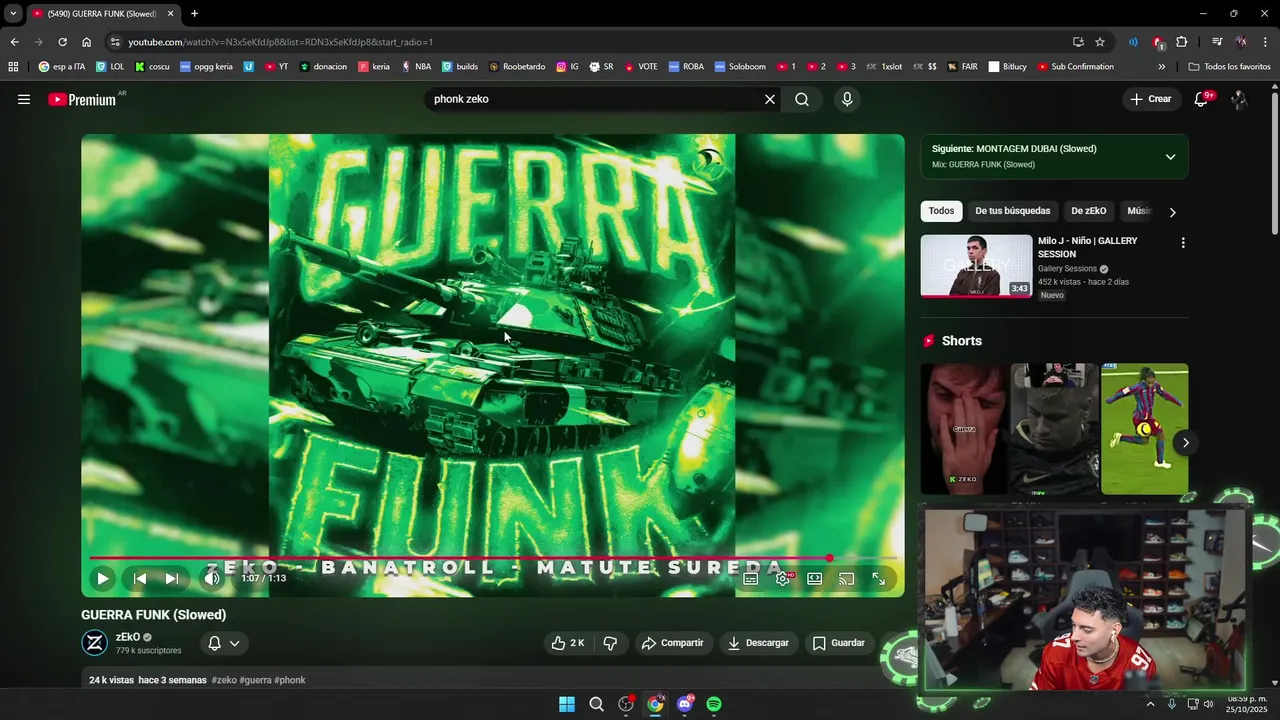
Task: Bookmark this page with star icon
Action: tap(1100, 42)
